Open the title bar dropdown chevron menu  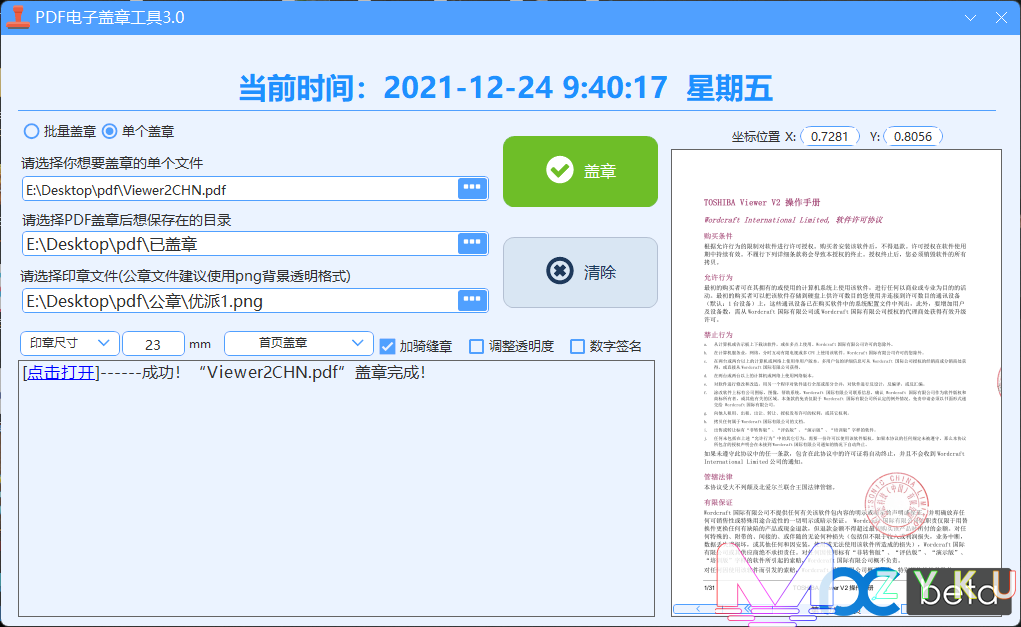click(x=970, y=18)
